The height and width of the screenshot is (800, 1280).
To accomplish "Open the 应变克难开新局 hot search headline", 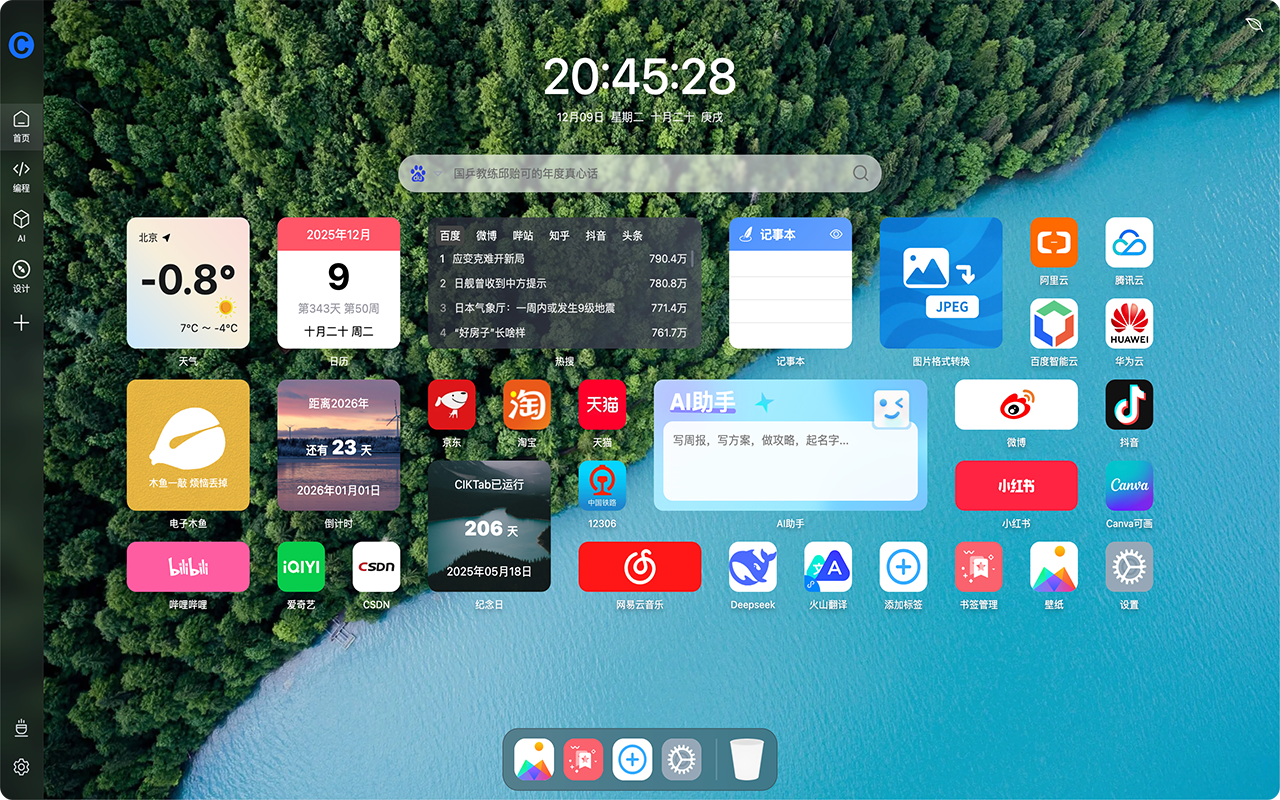I will (x=488, y=259).
